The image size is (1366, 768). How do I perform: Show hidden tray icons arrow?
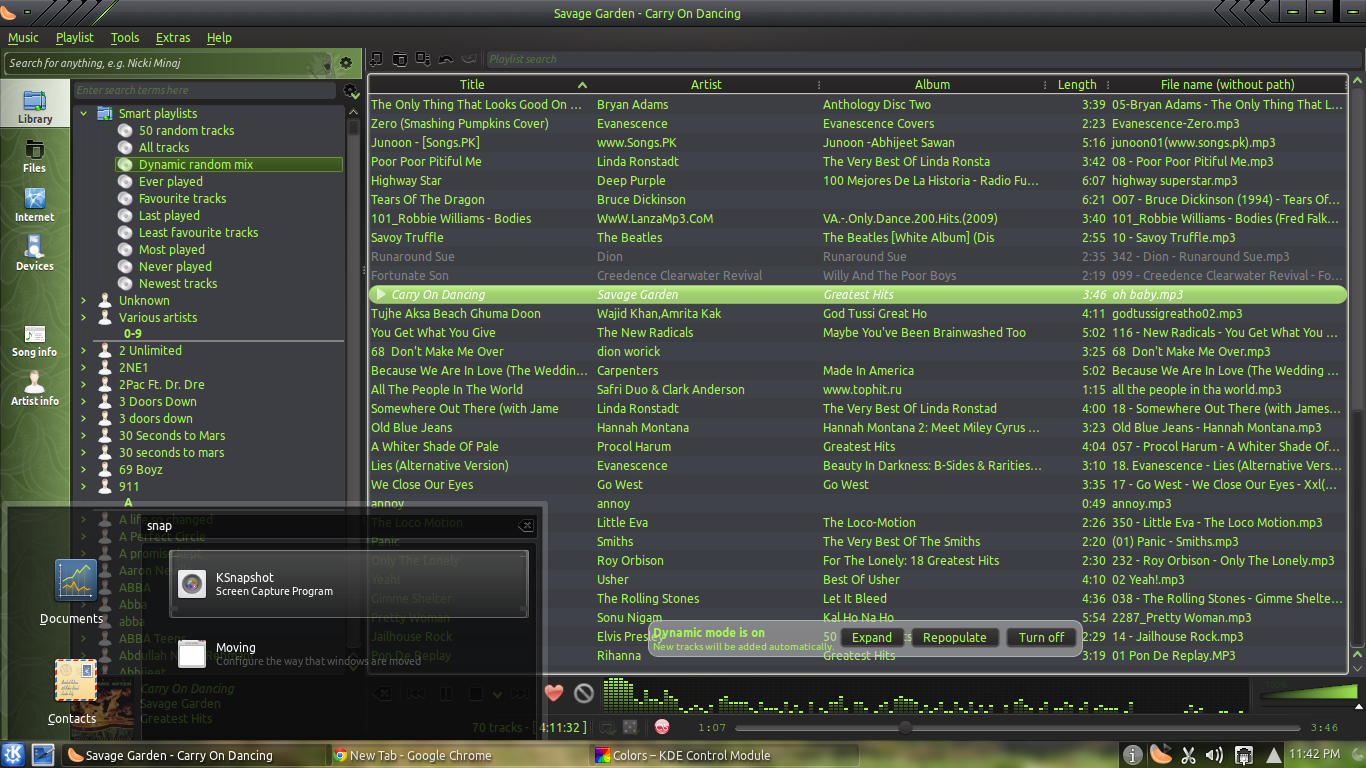[x=1273, y=755]
